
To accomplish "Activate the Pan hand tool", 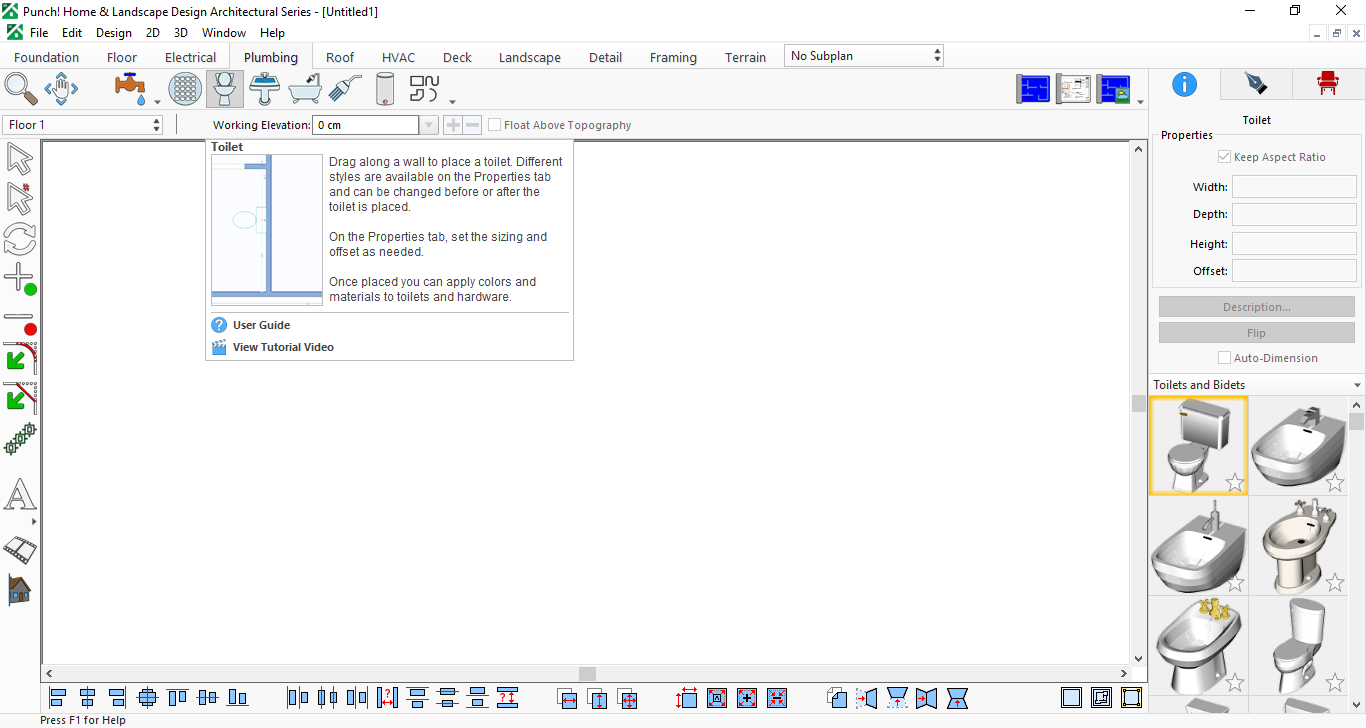I will 61,88.
